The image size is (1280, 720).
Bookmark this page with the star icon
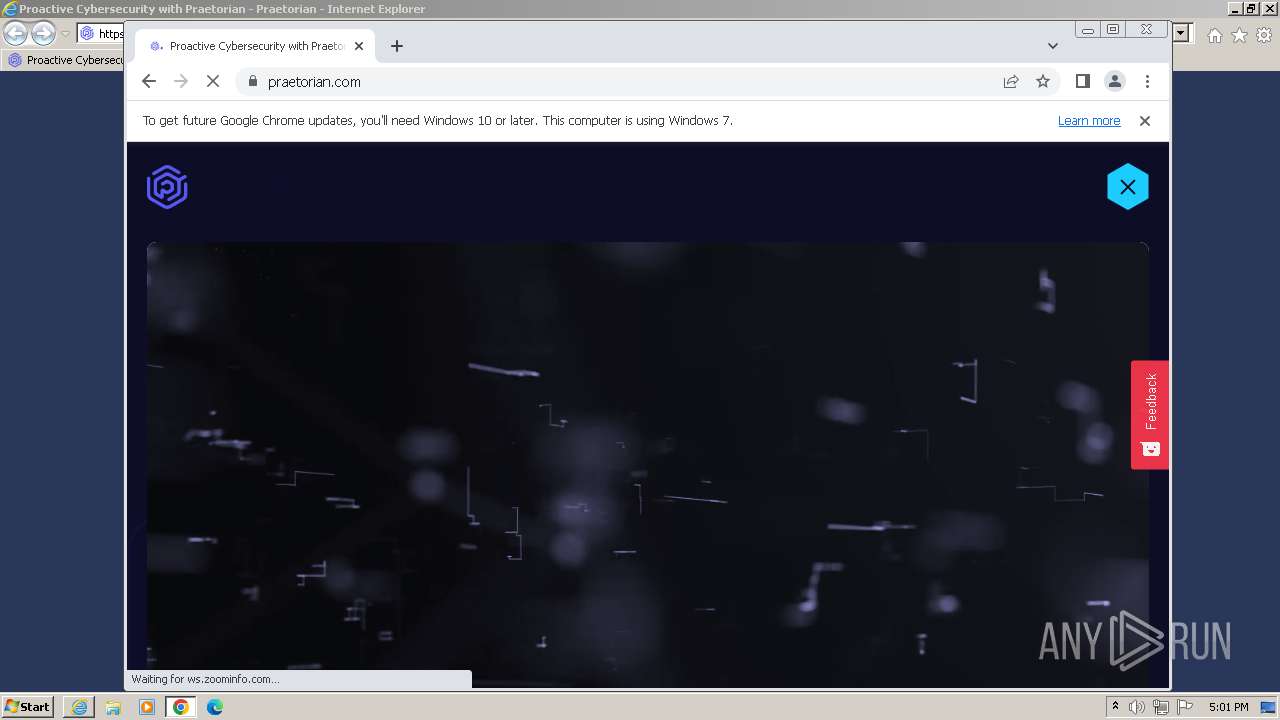pyautogui.click(x=1043, y=82)
